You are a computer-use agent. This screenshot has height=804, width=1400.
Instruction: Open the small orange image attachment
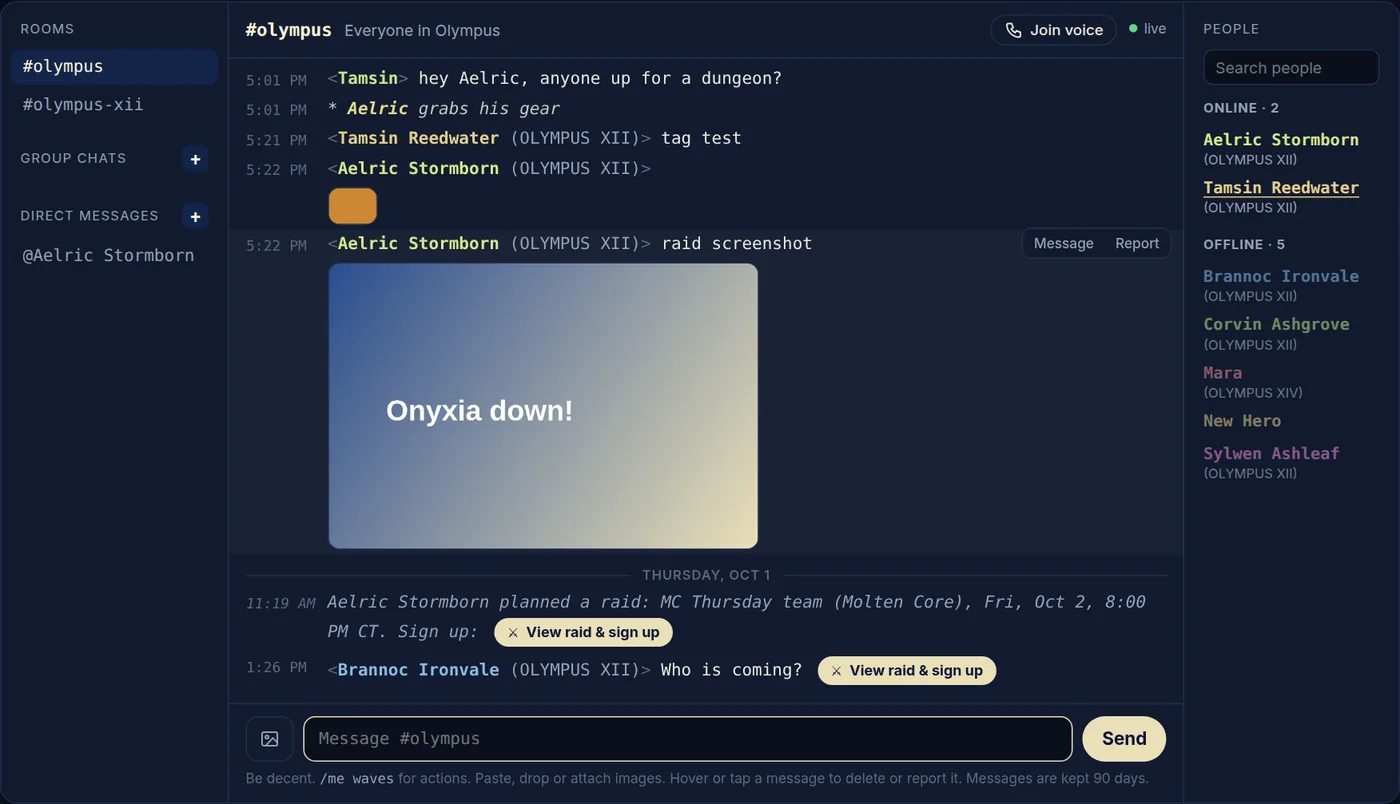pos(353,205)
